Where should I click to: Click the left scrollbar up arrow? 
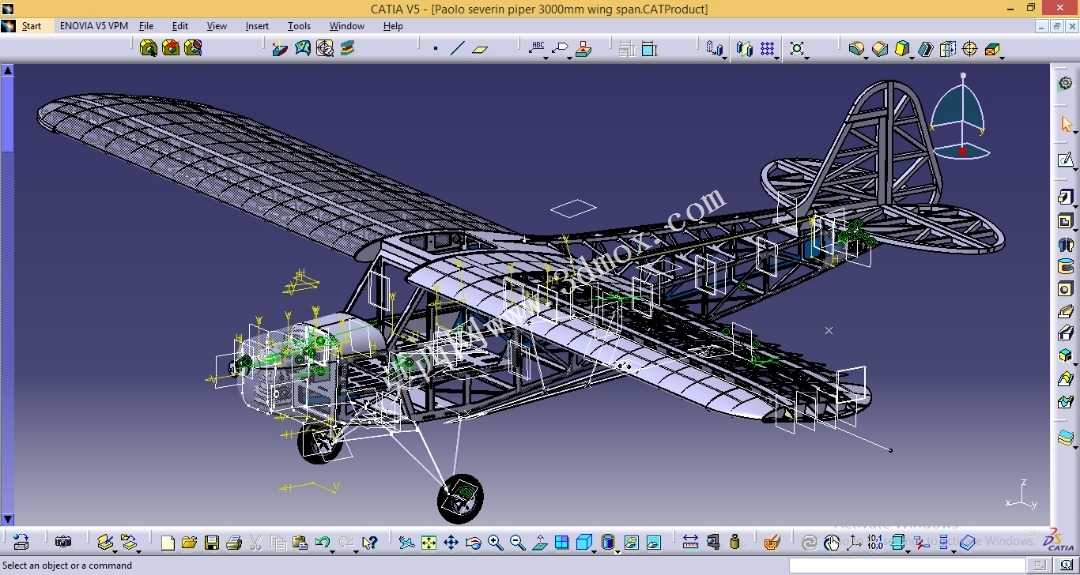(8, 70)
